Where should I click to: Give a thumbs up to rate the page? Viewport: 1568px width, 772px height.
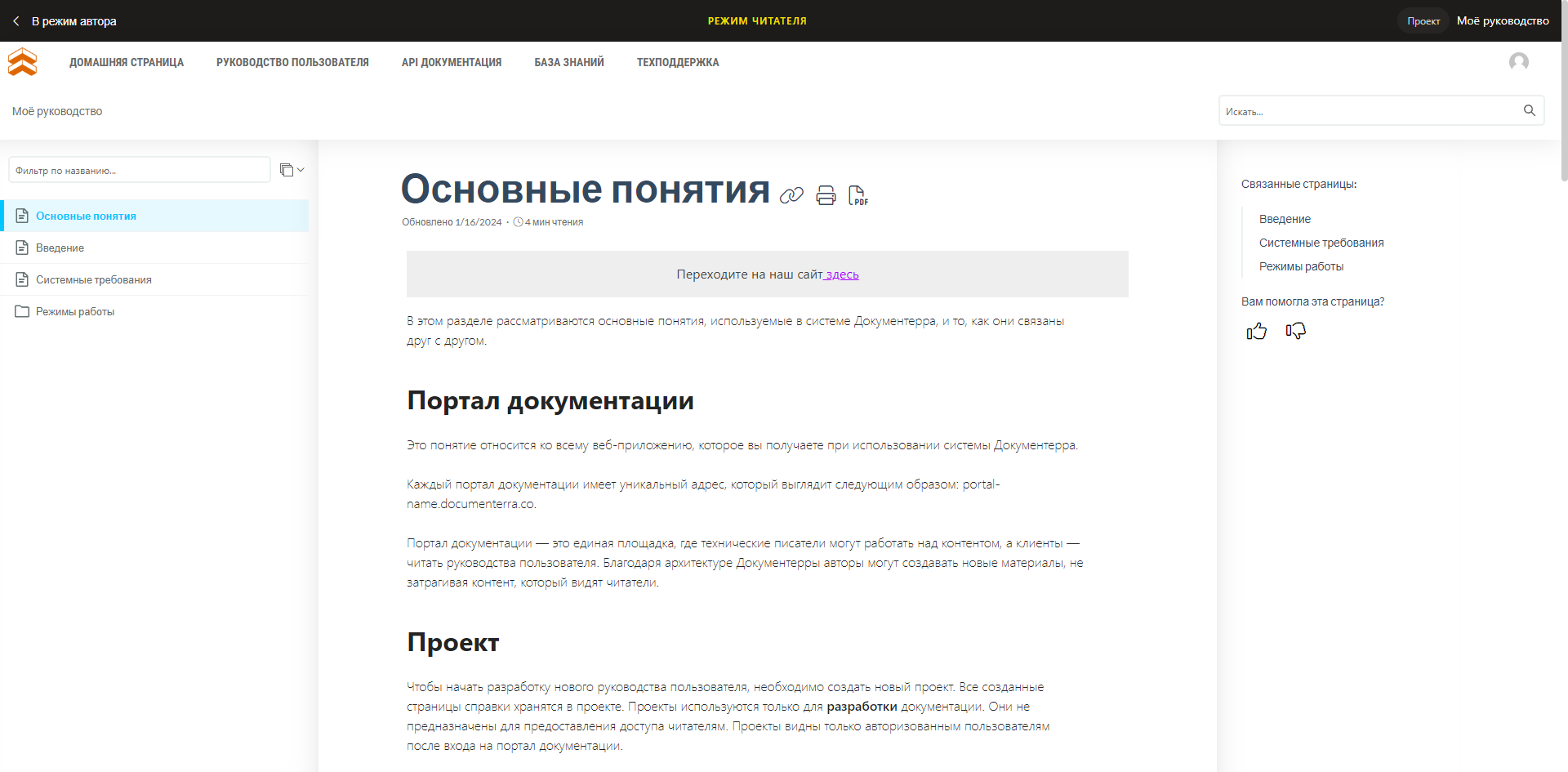(x=1257, y=331)
